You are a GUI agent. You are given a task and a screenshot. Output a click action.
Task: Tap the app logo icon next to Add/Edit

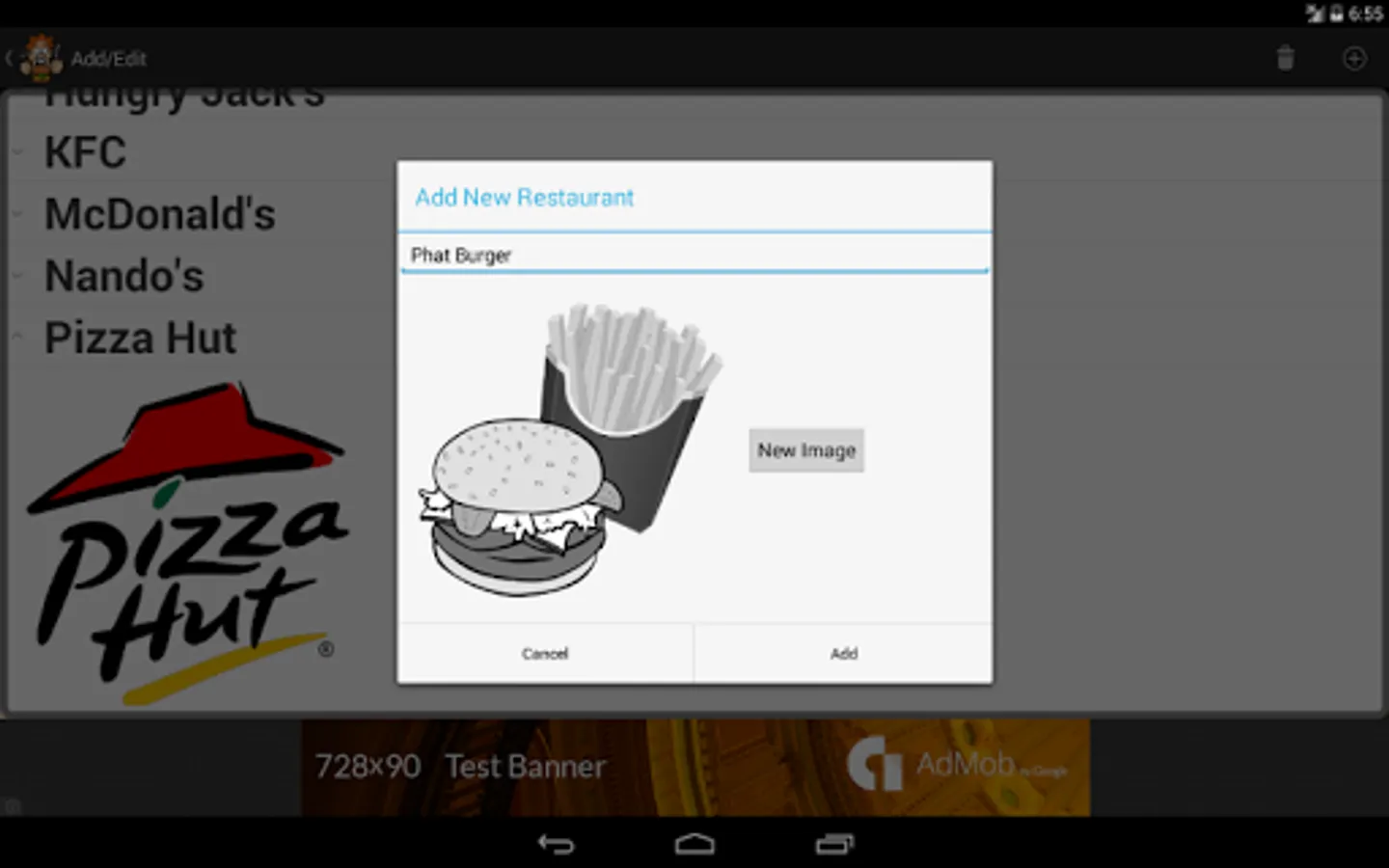[41, 58]
